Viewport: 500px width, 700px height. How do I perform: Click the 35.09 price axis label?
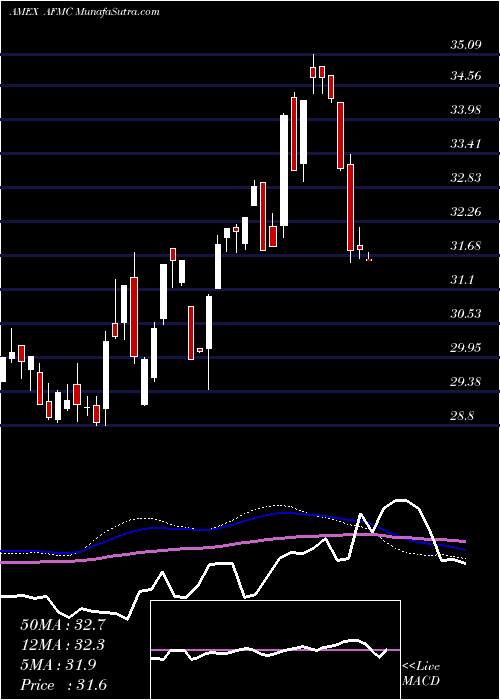pyautogui.click(x=465, y=44)
